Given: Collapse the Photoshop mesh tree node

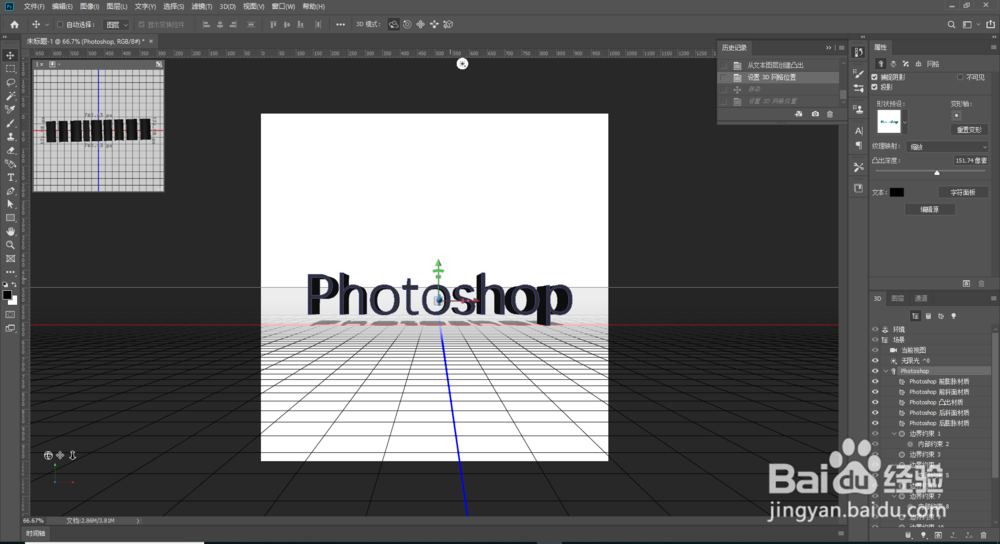Looking at the screenshot, I should pyautogui.click(x=886, y=371).
